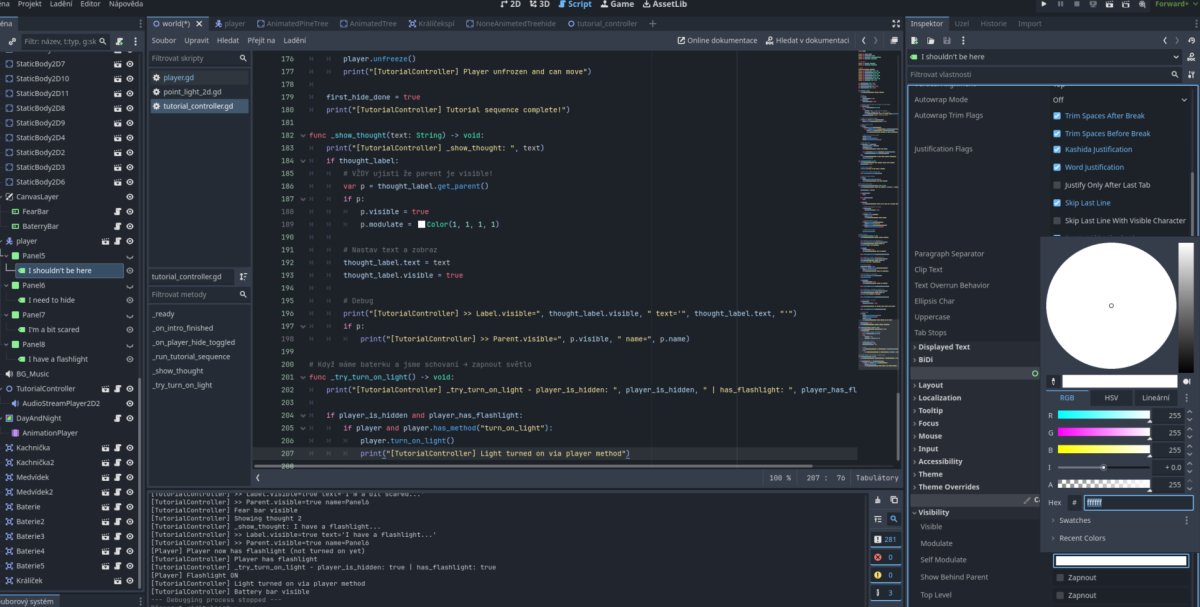Switch to the HSV color mode tab
Image resolution: width=1200 pixels, height=607 pixels.
point(1111,397)
